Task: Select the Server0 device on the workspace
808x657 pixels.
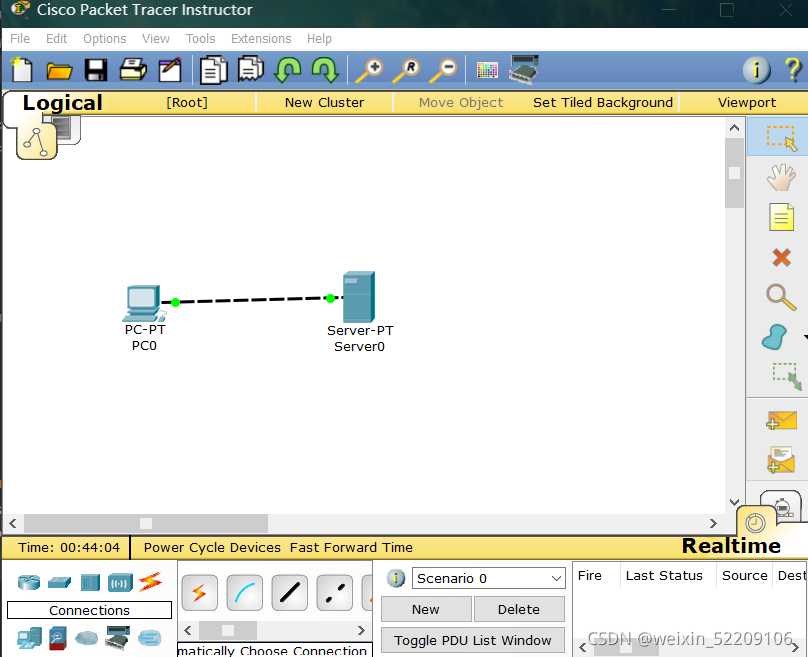Action: click(x=359, y=297)
